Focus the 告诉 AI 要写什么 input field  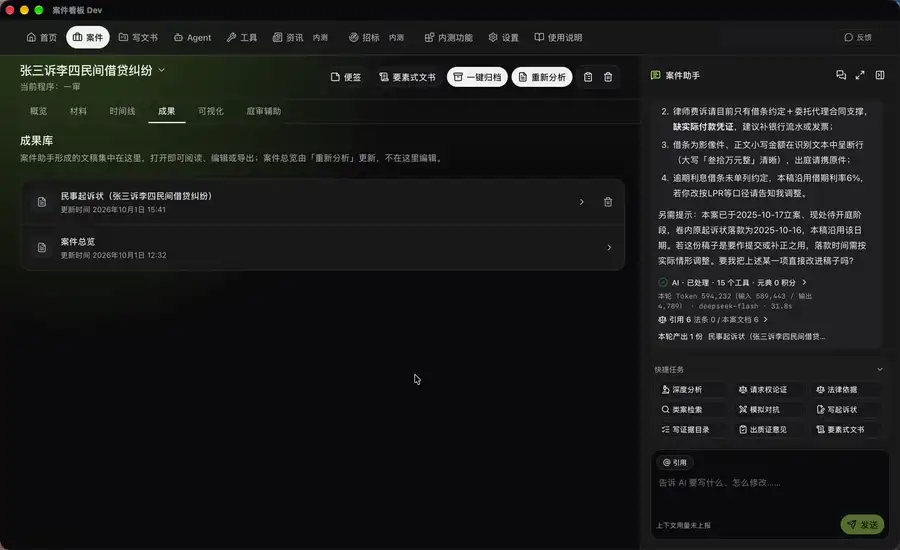769,491
